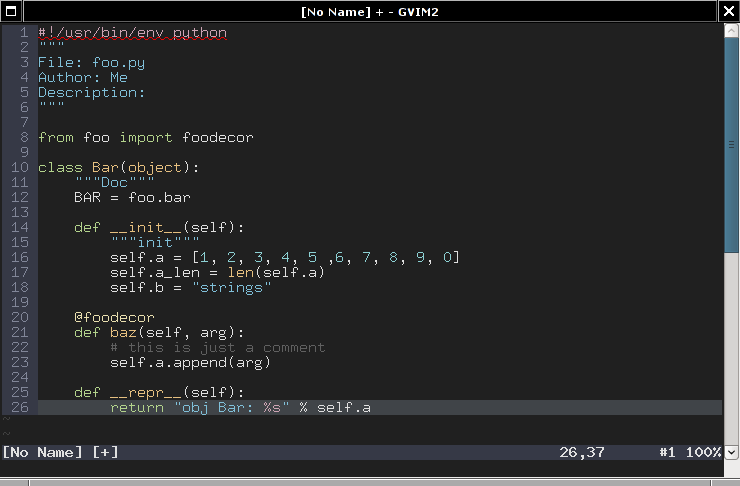This screenshot has width=740, height=486.
Task: Click the "def __init__(self):" line
Action: [x=159, y=227]
